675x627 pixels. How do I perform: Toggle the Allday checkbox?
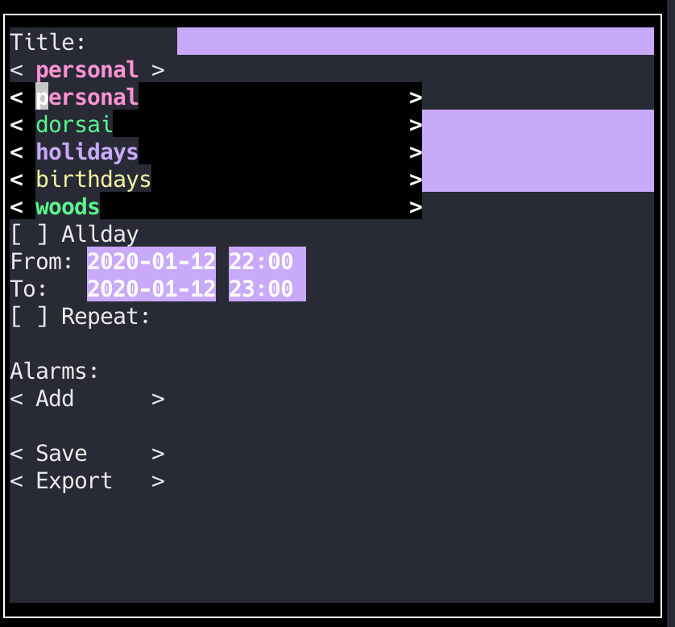tap(29, 235)
